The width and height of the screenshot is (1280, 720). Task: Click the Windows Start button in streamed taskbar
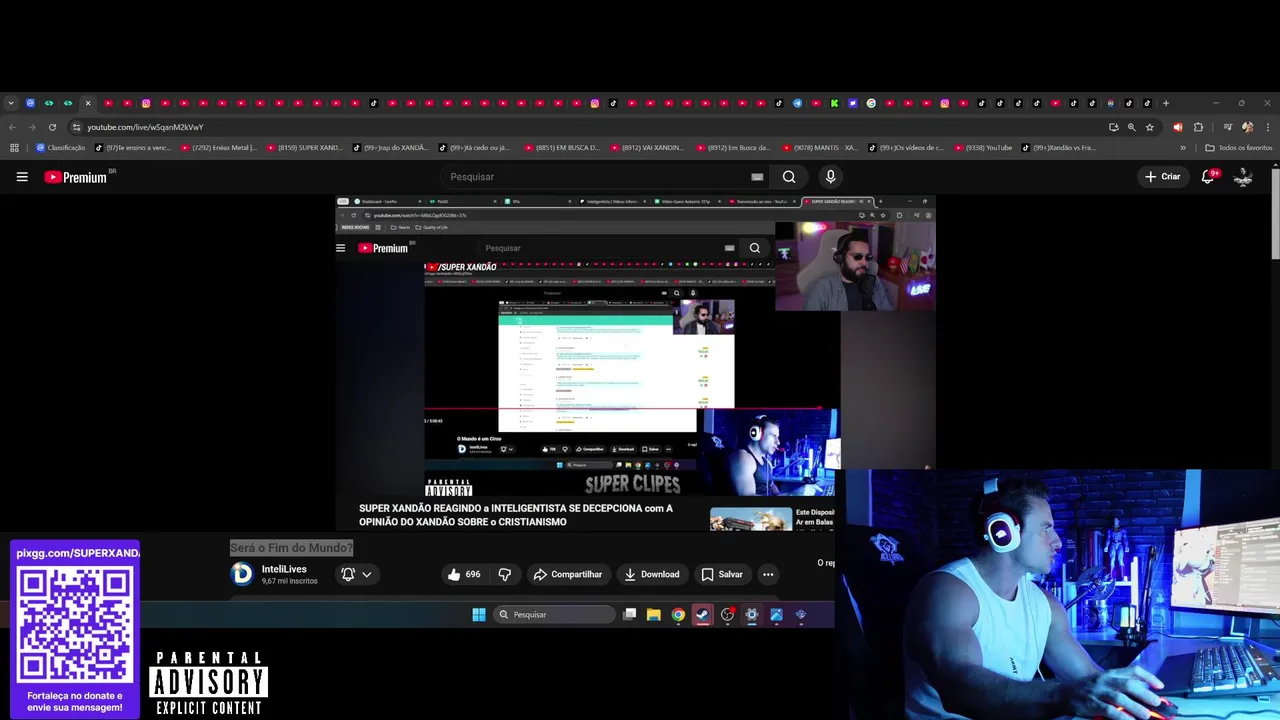coord(479,615)
